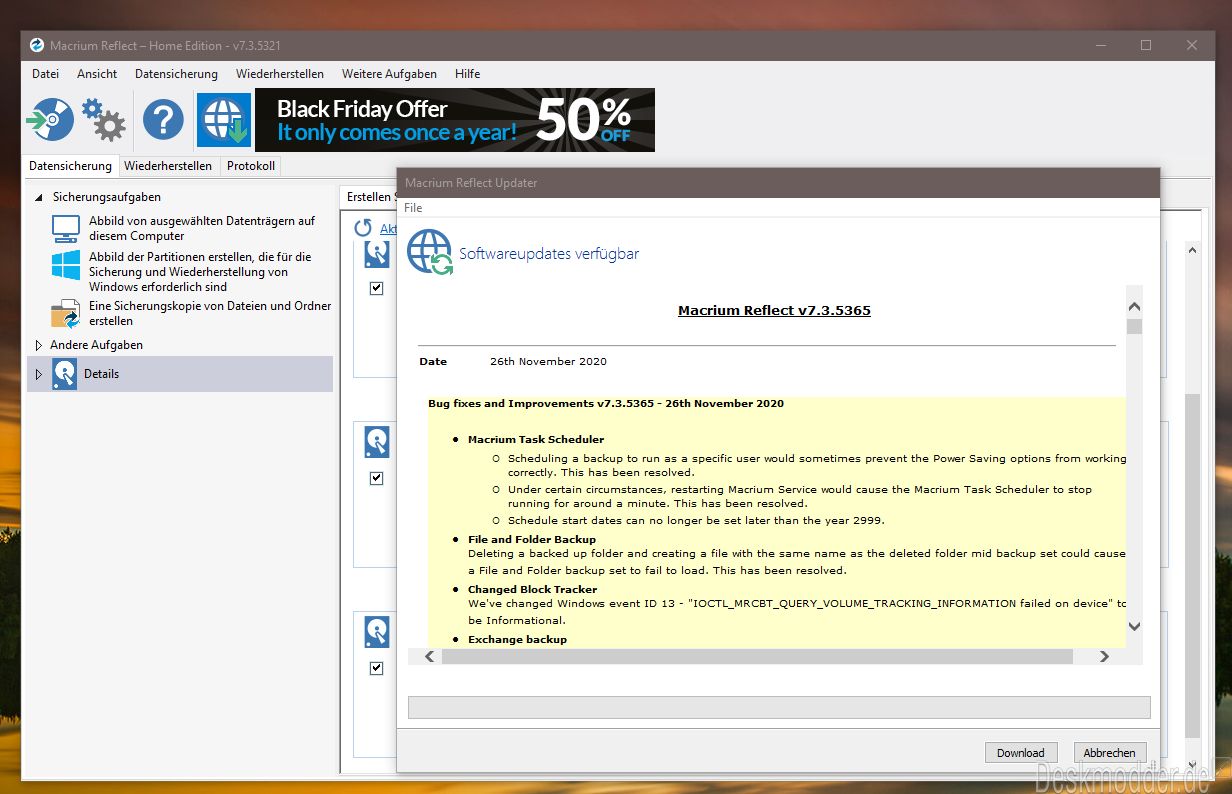Select 'Abbild der Partitionen erstellen' task
The height and width of the screenshot is (794, 1232).
[x=200, y=272]
